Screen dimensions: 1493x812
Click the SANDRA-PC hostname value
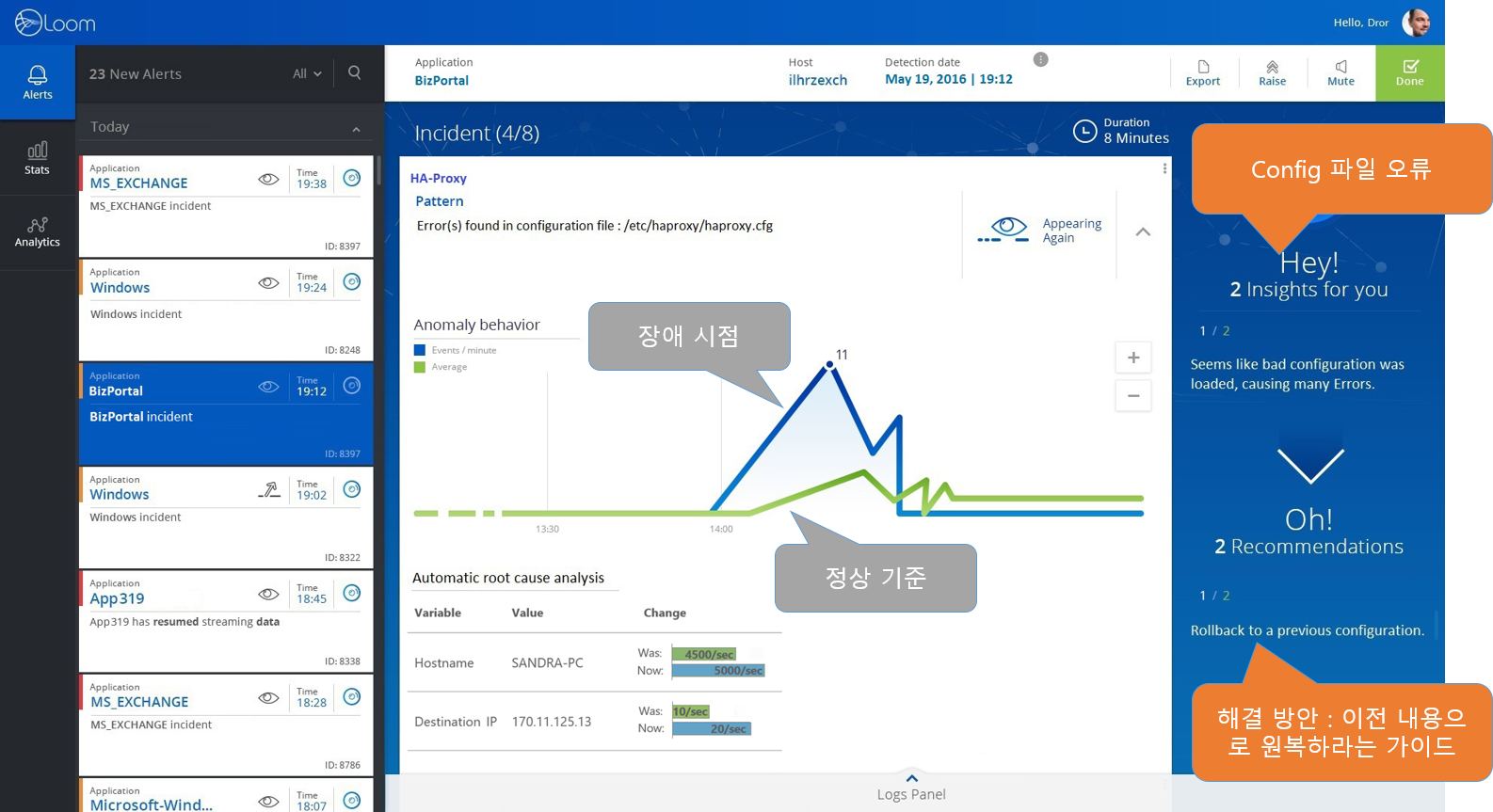click(548, 663)
